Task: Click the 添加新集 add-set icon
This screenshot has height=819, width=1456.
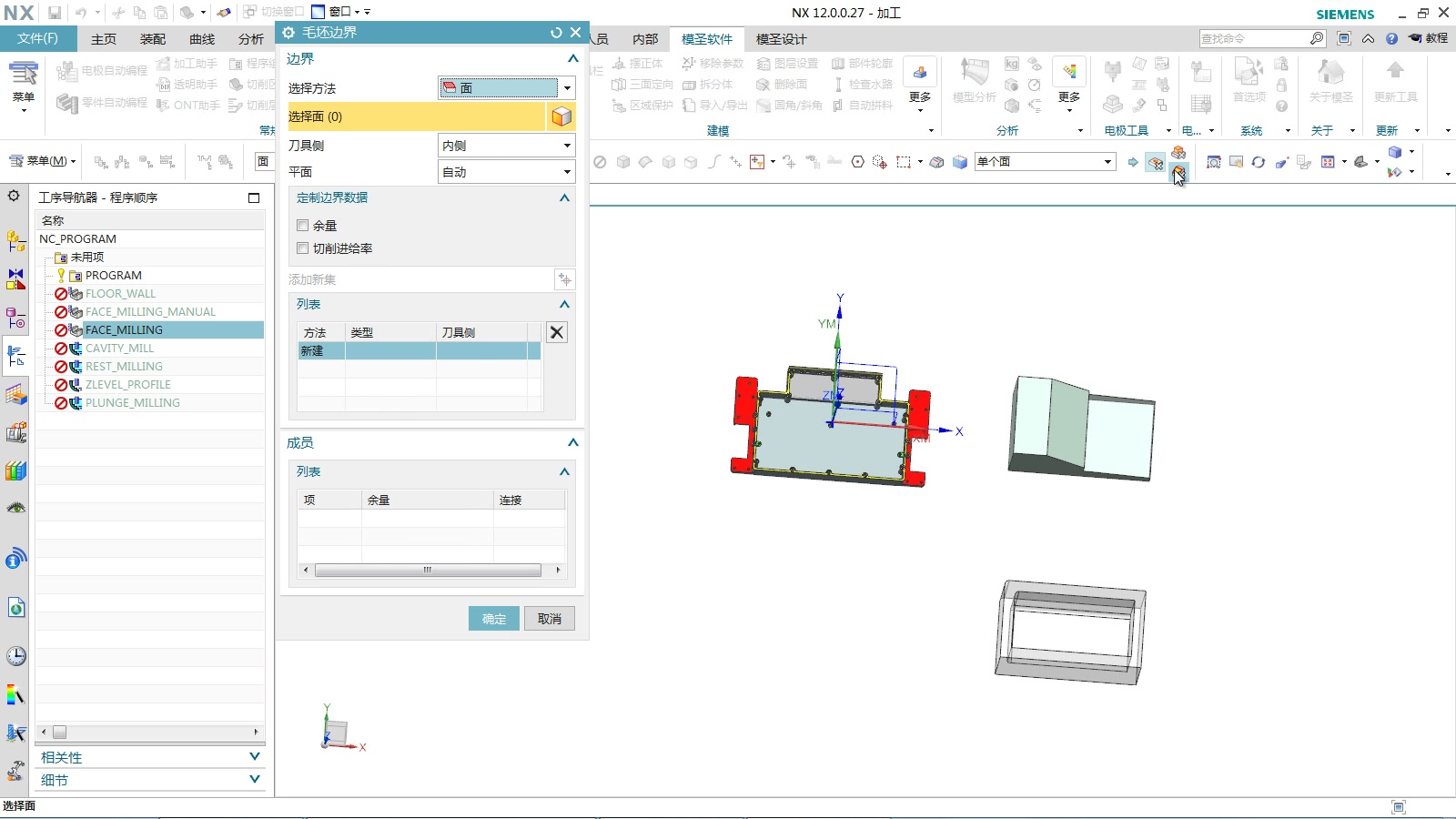Action: 564,279
